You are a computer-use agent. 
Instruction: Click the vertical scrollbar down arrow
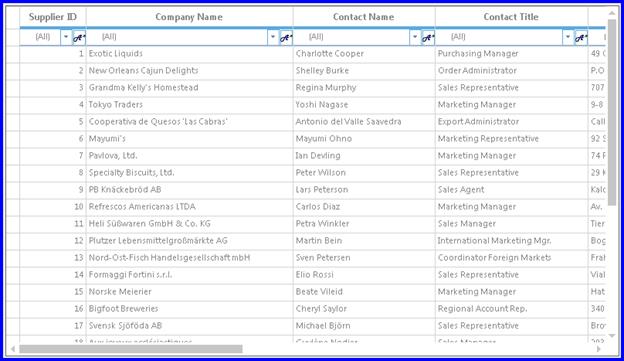pos(612,336)
